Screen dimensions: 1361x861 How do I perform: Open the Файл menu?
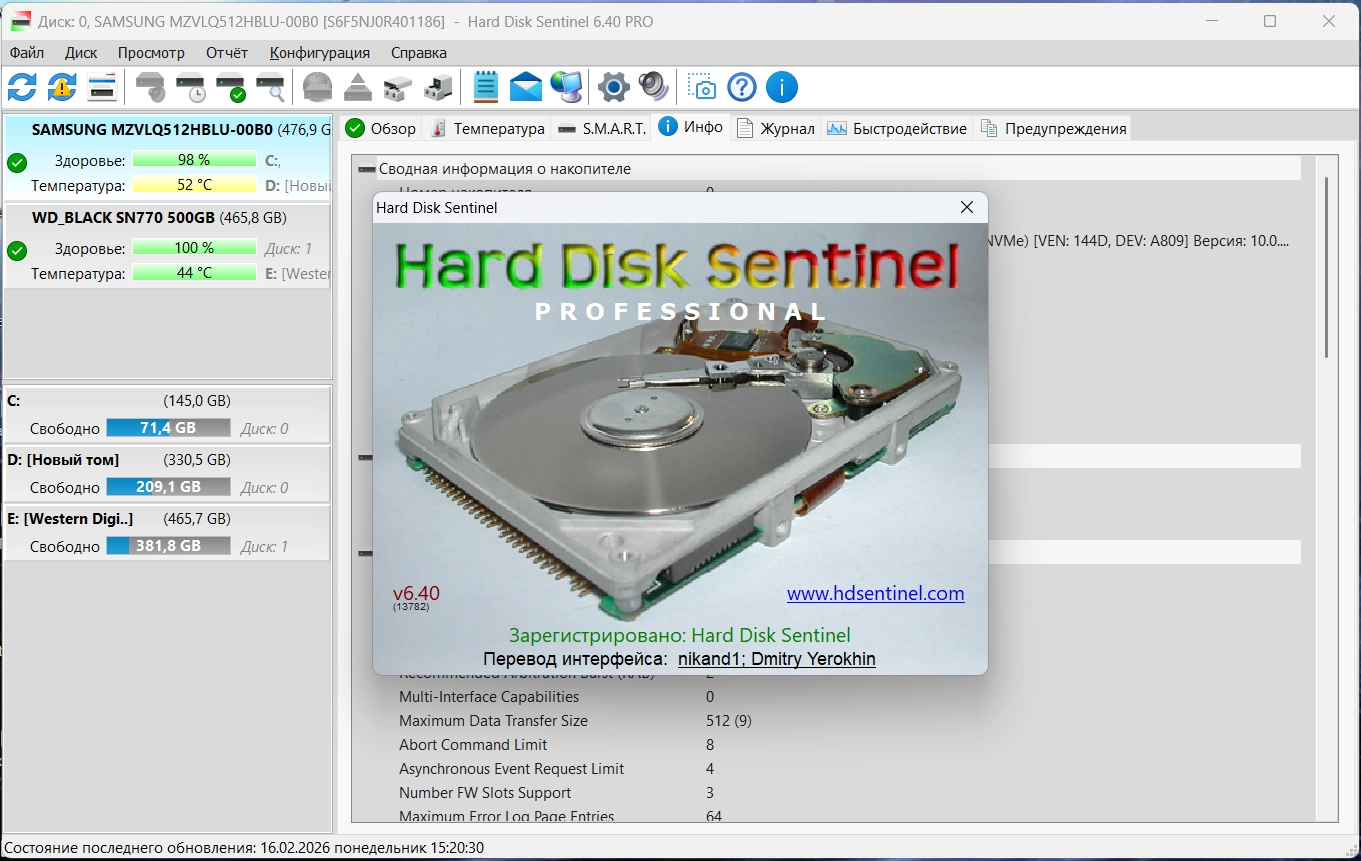pos(27,53)
